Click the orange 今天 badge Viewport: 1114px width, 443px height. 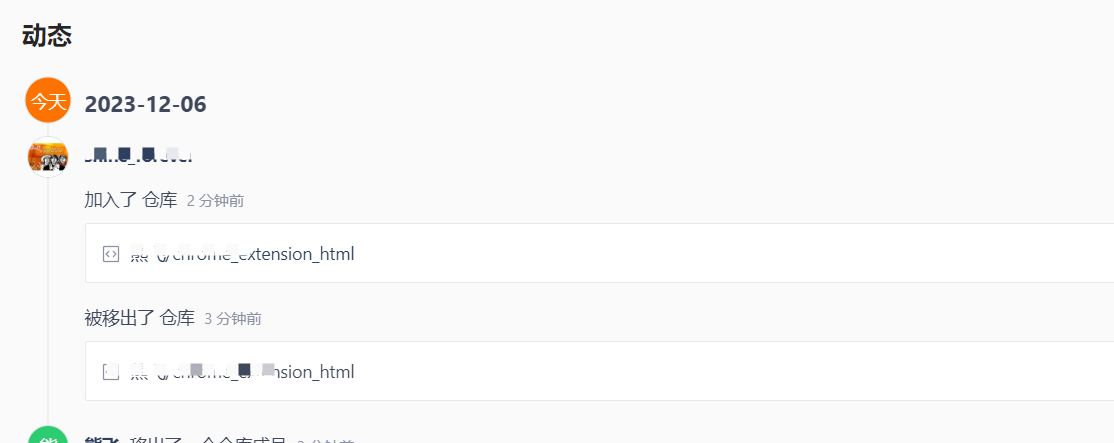click(x=48, y=100)
